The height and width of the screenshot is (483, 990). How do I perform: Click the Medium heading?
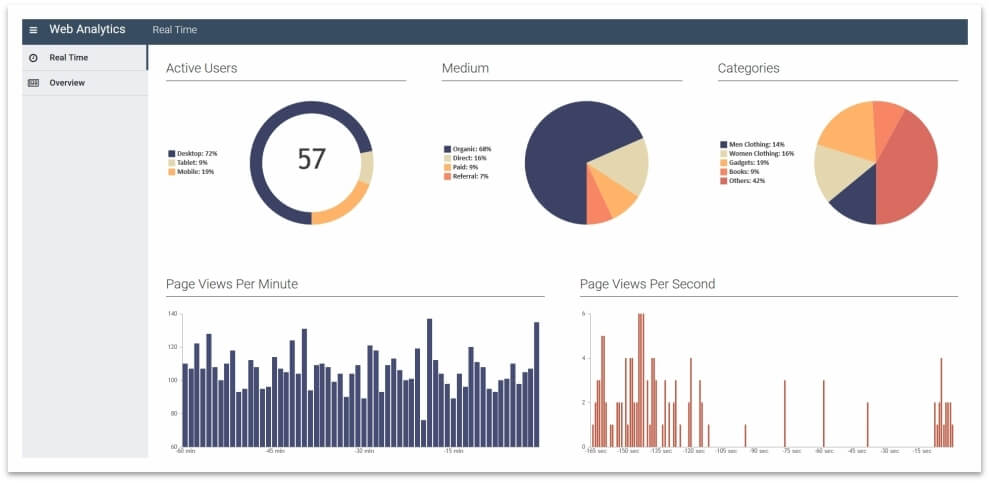point(465,68)
